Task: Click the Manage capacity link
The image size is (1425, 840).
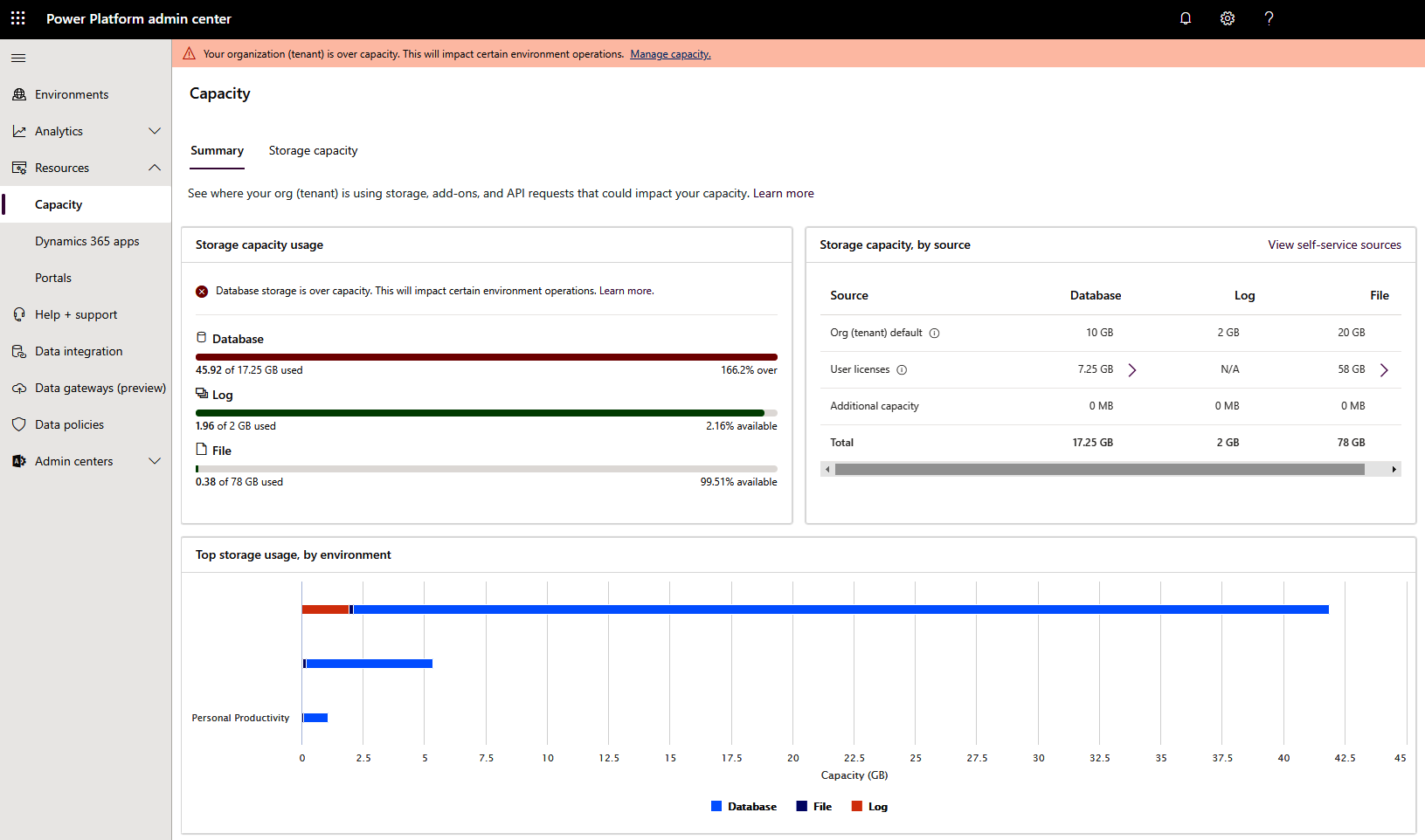Action: pyautogui.click(x=670, y=54)
